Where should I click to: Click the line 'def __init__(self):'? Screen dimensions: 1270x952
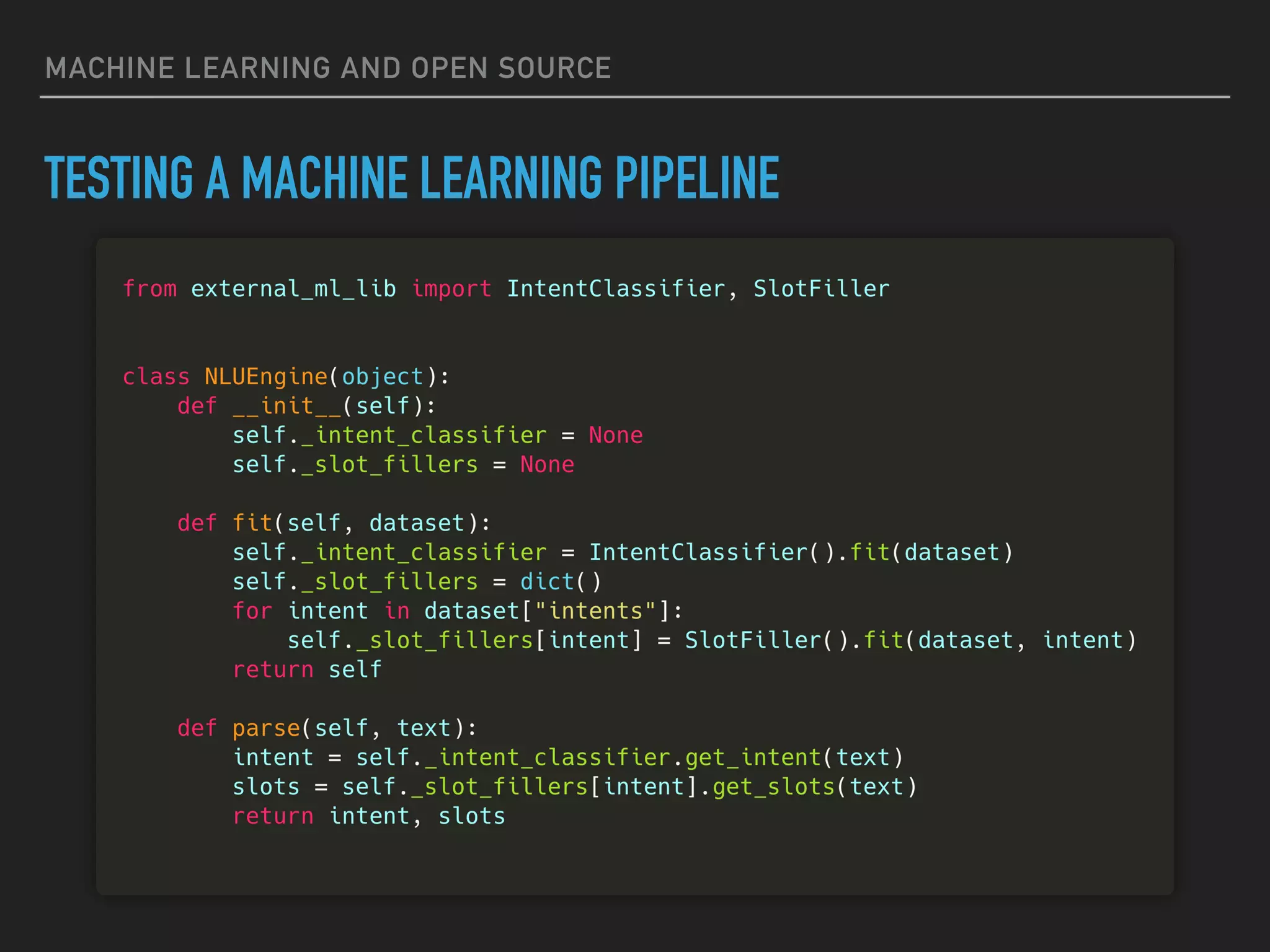click(307, 406)
